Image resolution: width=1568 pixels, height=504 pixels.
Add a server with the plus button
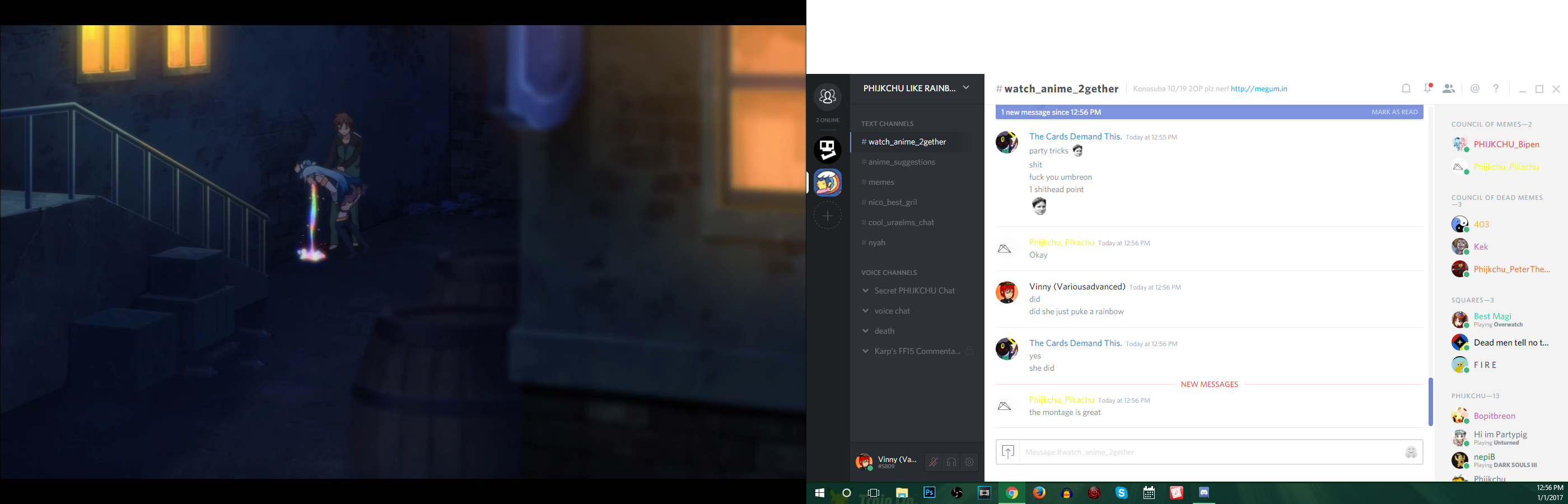coord(828,216)
